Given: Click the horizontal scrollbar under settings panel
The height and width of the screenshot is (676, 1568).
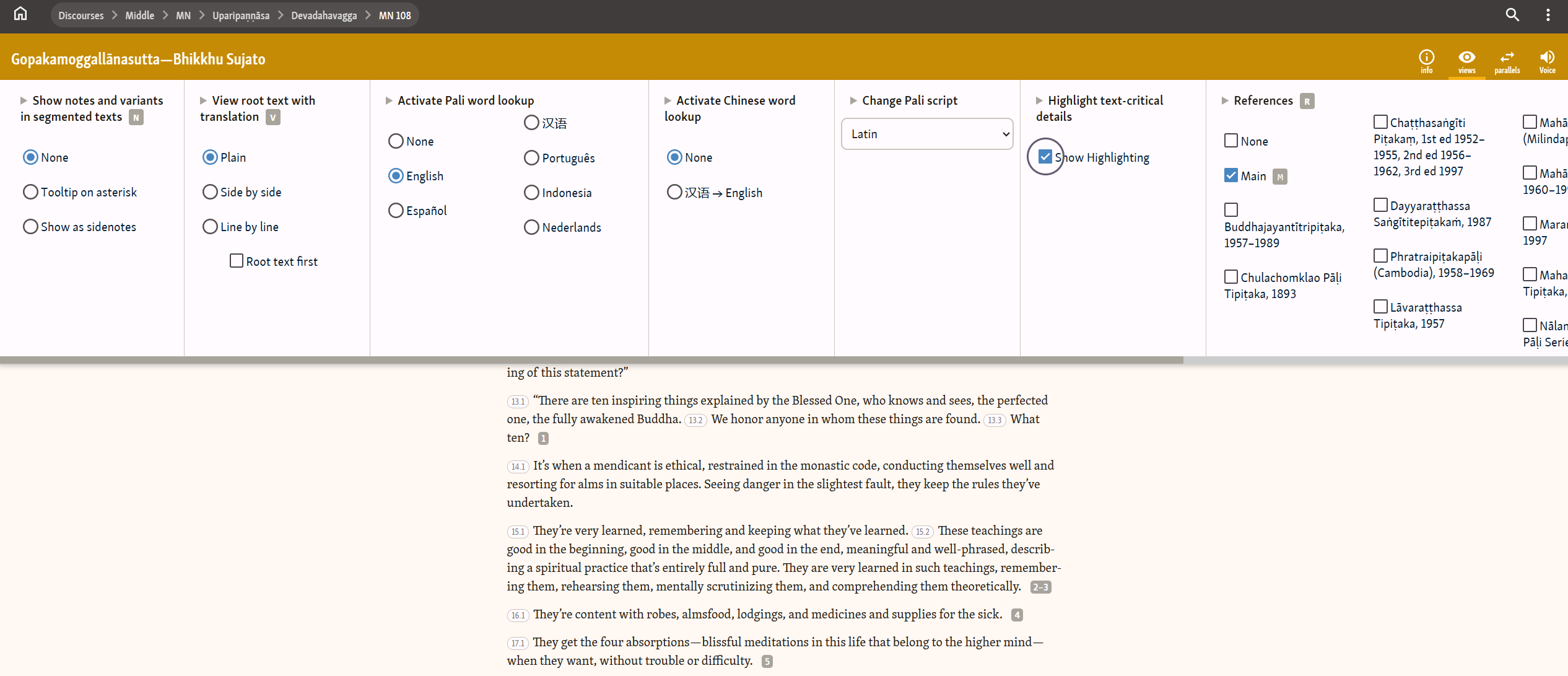Looking at the screenshot, I should point(591,360).
